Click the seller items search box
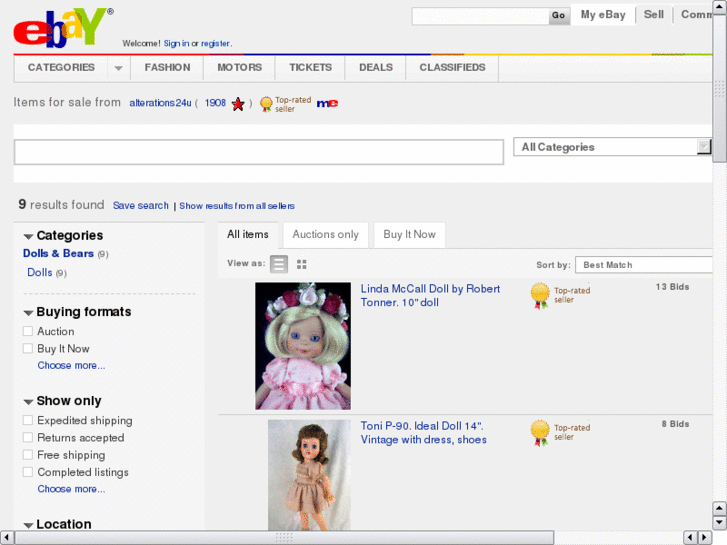Image resolution: width=727 pixels, height=545 pixels. tap(259, 152)
